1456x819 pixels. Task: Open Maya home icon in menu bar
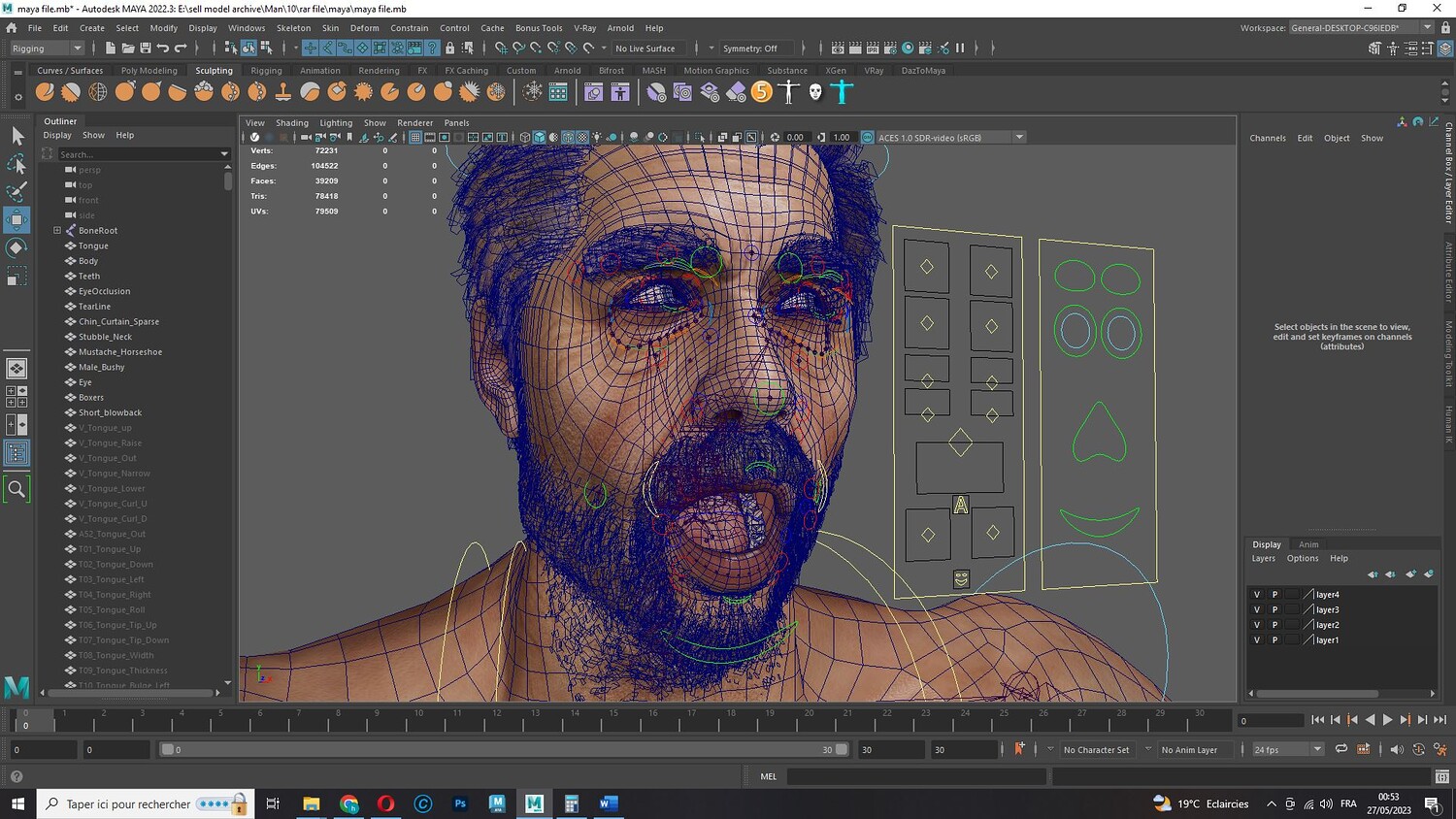pyautogui.click(x=12, y=28)
